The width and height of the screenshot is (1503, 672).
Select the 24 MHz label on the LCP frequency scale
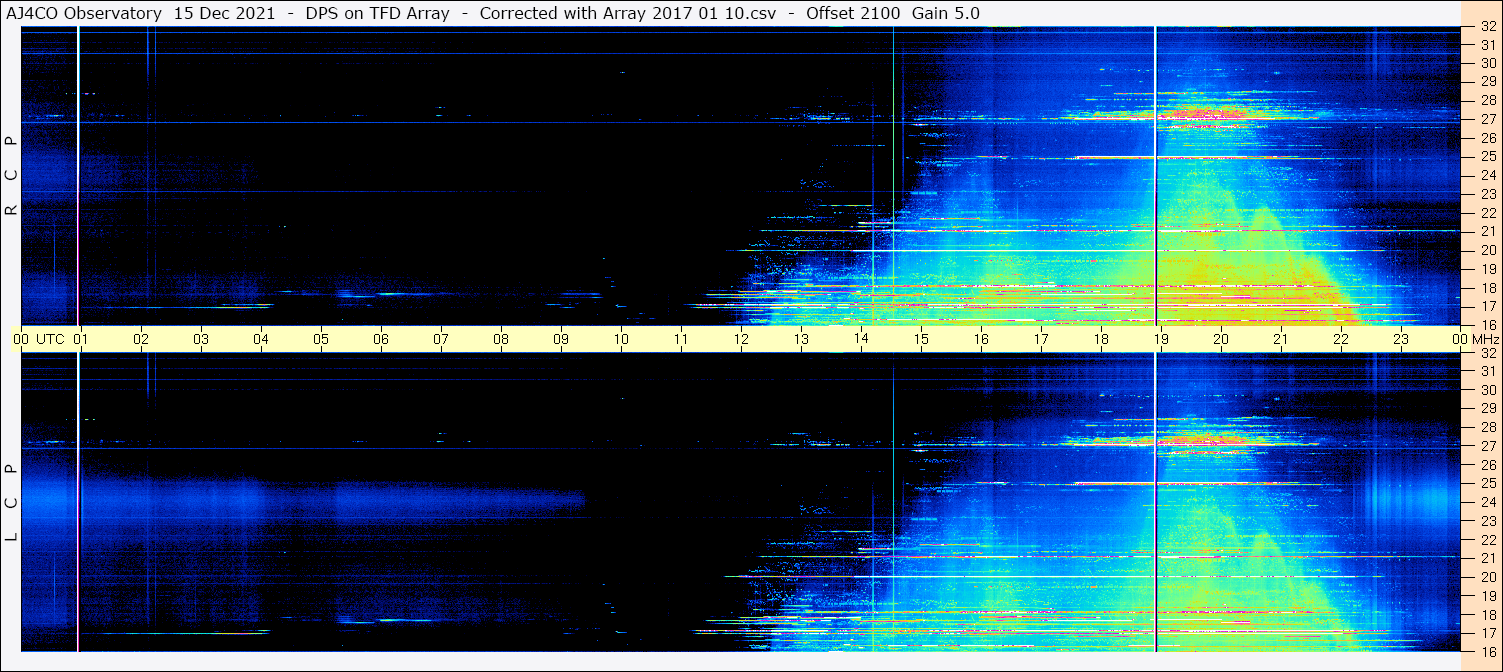[x=1487, y=502]
